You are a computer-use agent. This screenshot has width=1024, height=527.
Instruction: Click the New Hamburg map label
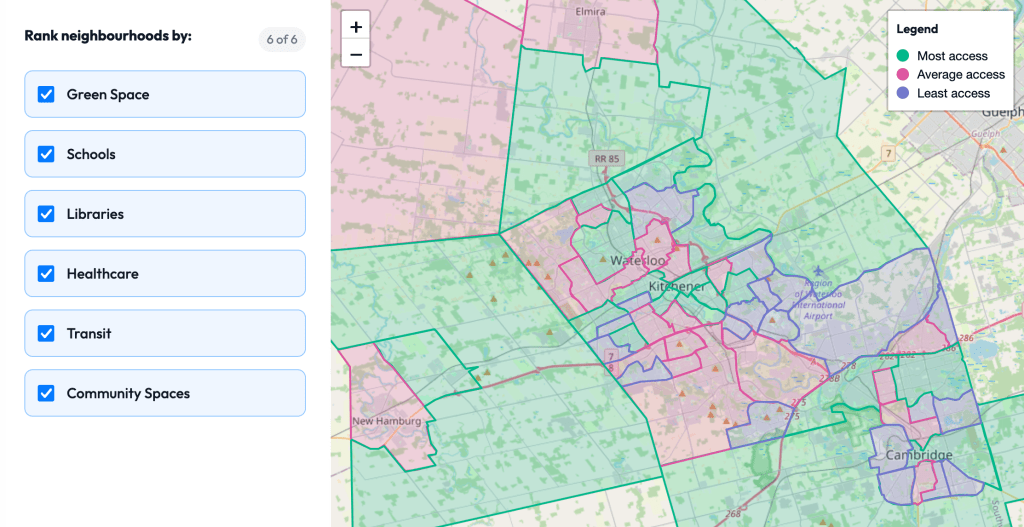tap(385, 421)
